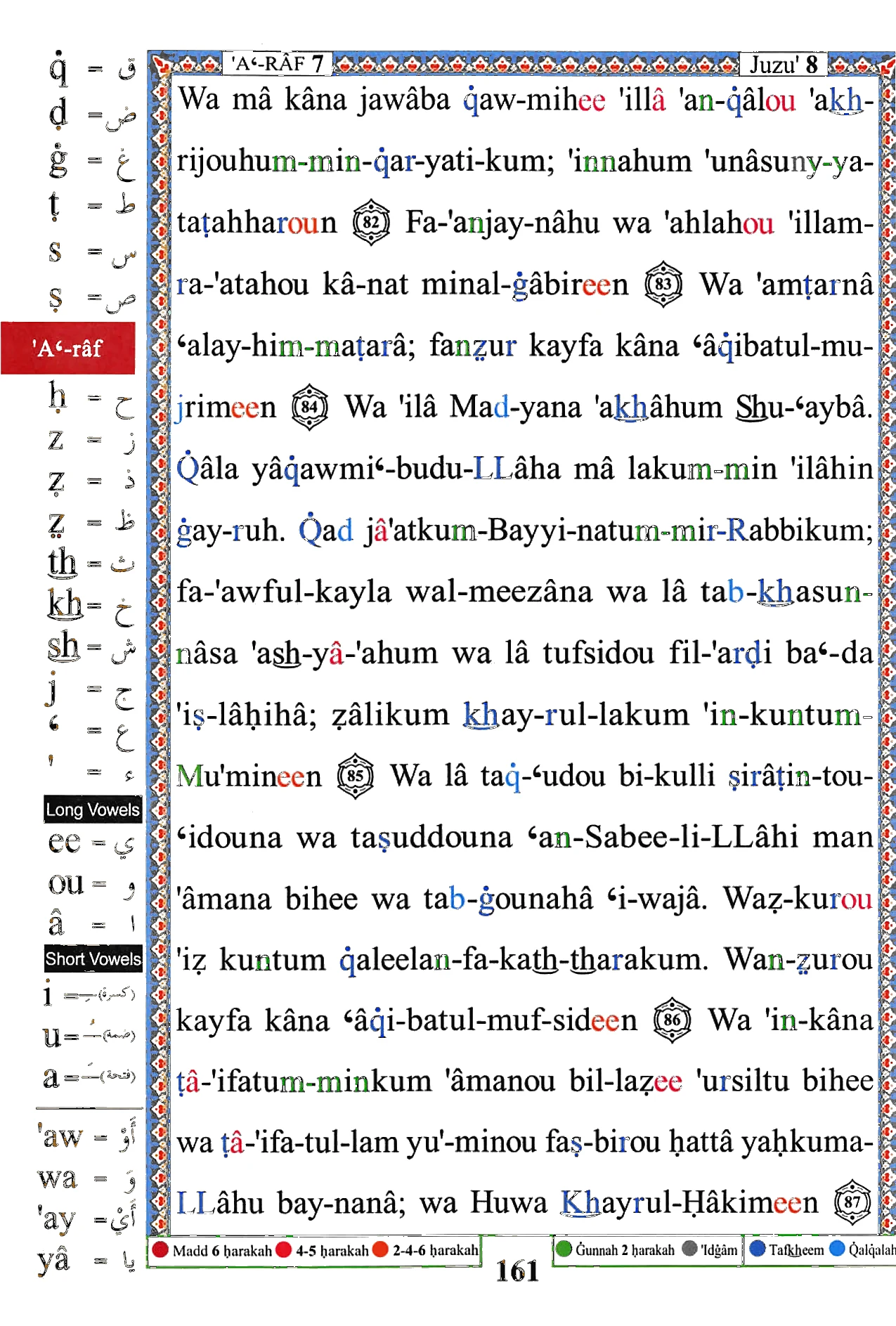Screen dimensions: 896x1326
Task: Click the verse 86 marker medallion
Action: 673,1020
